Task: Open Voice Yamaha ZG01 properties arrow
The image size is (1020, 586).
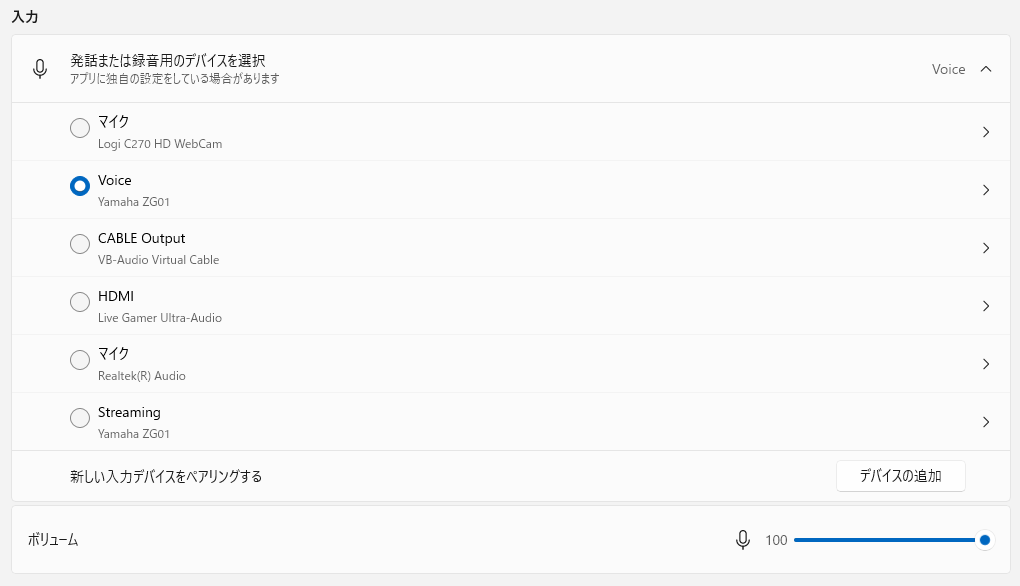Action: [986, 190]
